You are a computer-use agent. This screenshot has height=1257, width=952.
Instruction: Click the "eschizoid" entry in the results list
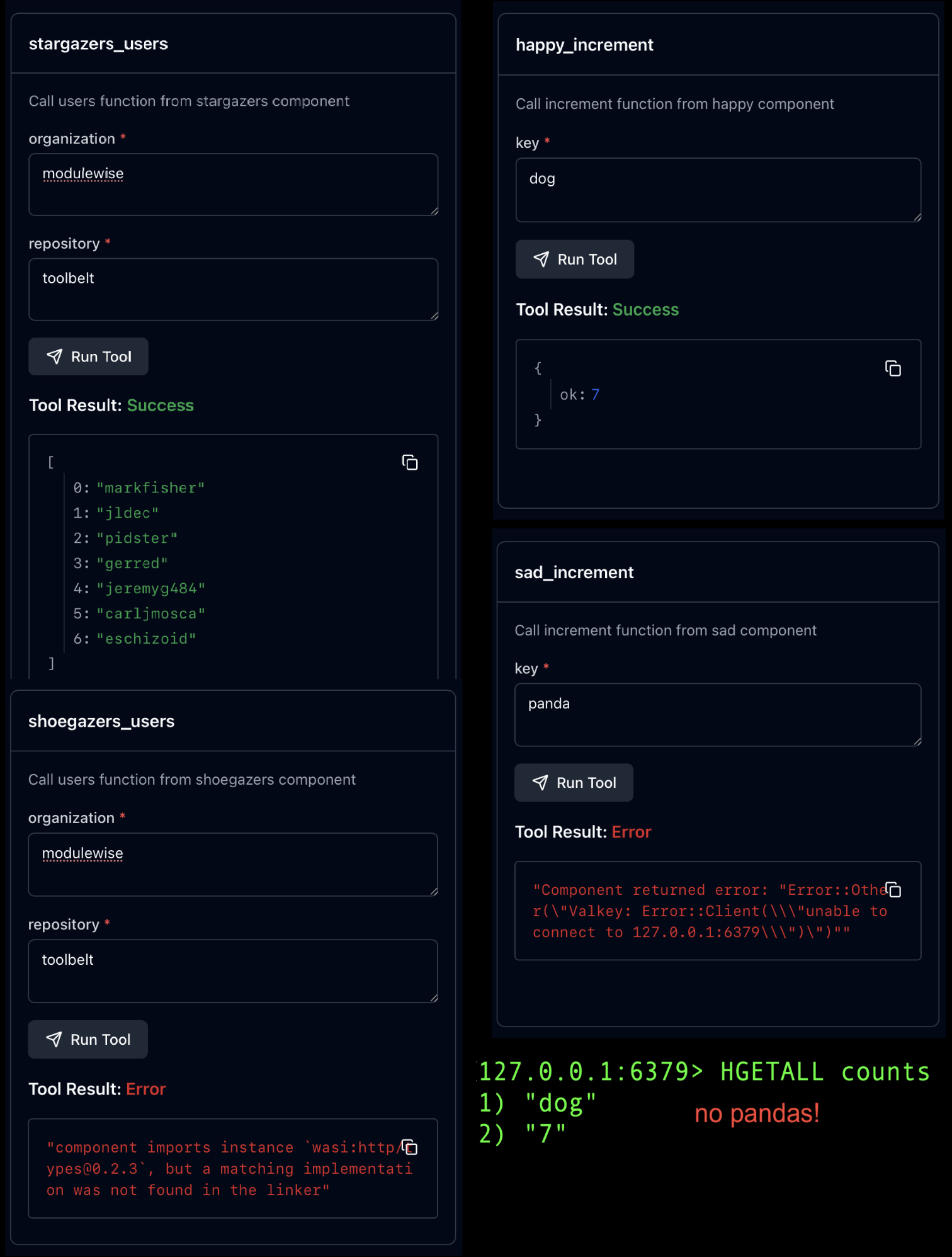[146, 639]
